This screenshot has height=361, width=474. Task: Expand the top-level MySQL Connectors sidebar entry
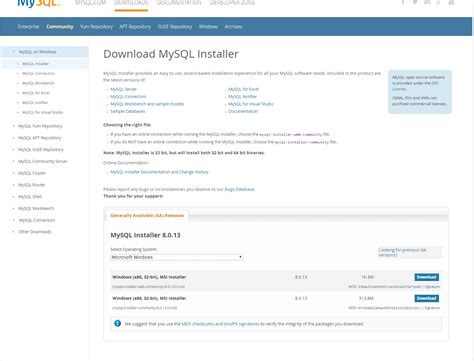(x=37, y=220)
